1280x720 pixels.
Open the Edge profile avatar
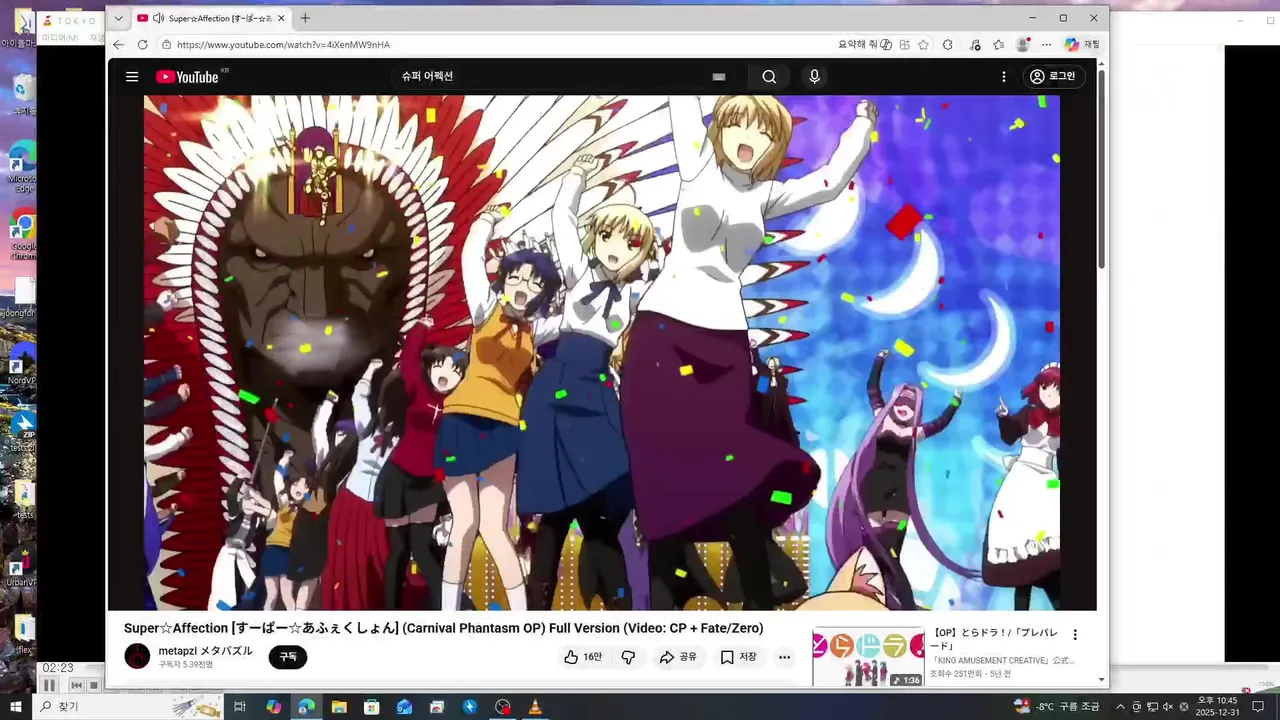tap(1022, 45)
